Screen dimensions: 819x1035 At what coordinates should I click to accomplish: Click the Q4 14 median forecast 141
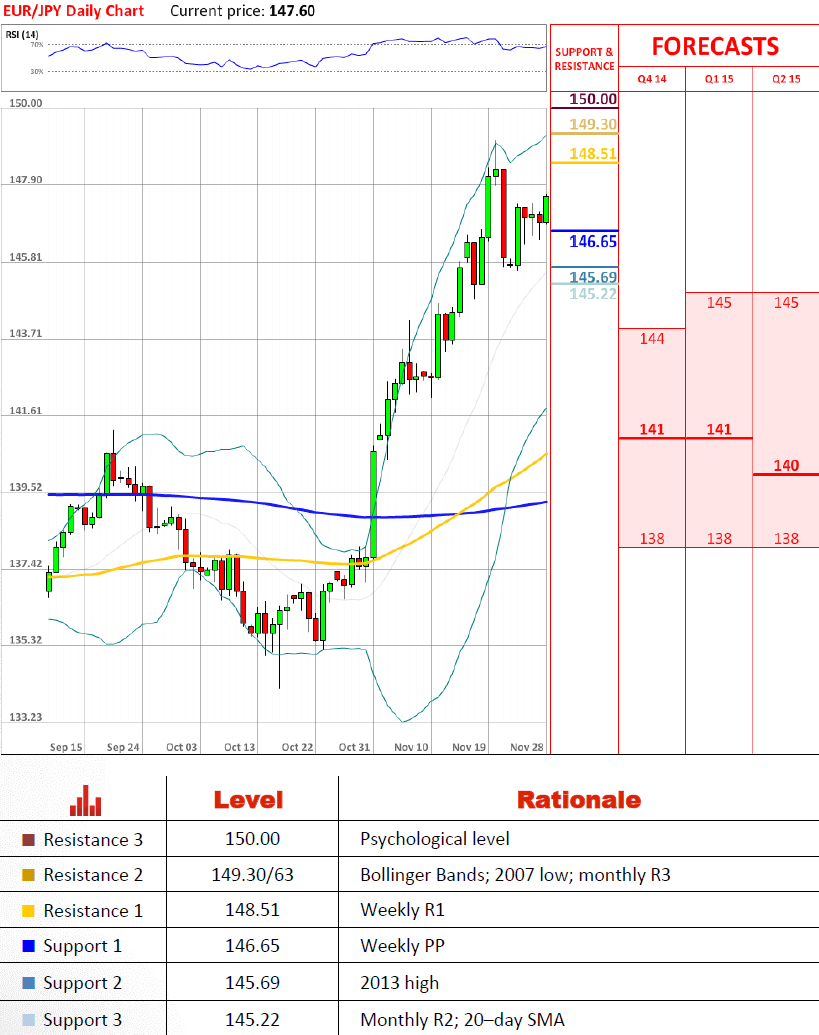coord(651,429)
